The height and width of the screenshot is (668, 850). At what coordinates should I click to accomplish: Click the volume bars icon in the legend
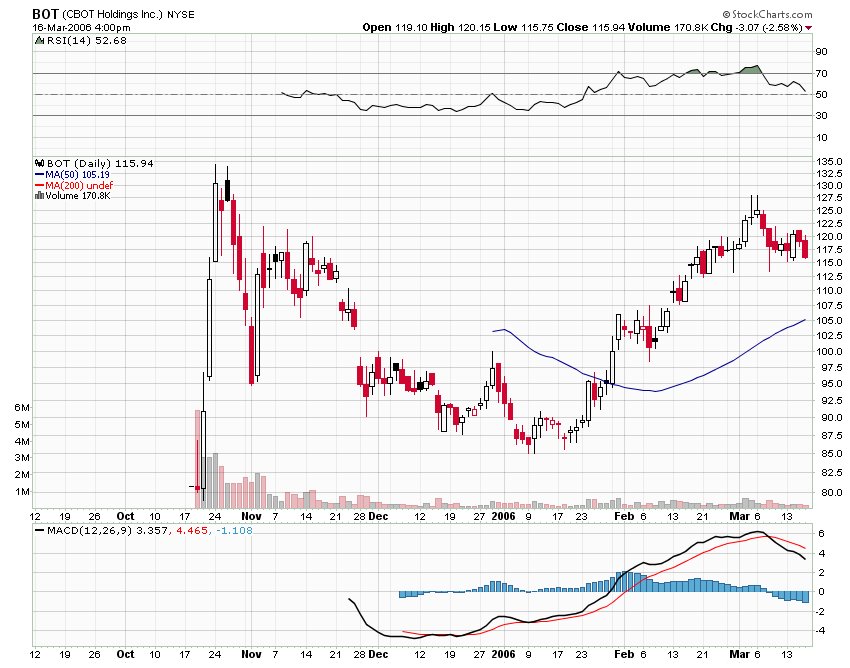pos(39,195)
